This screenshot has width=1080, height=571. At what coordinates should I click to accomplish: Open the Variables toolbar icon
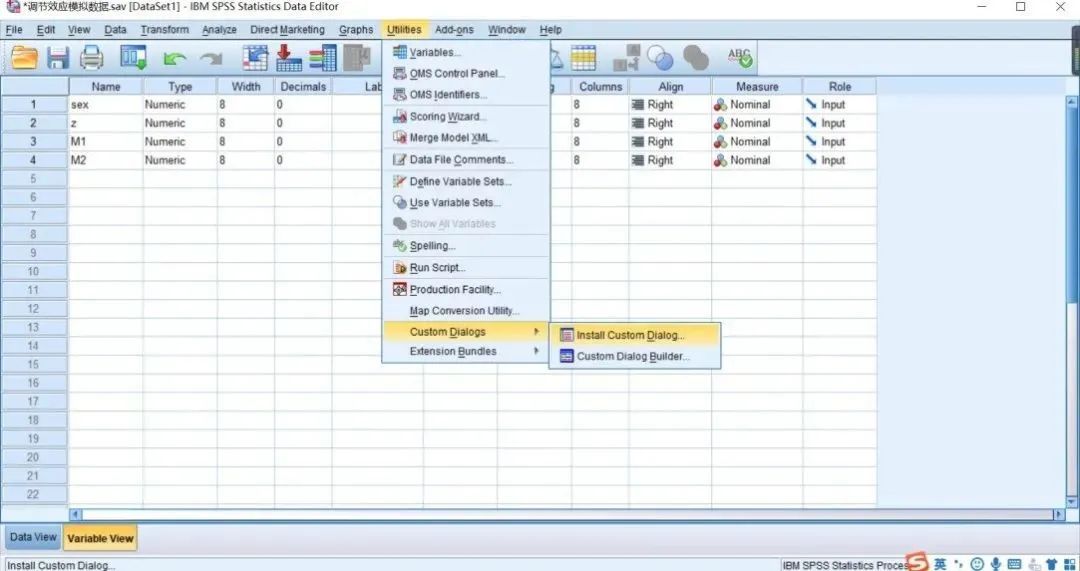pos(322,58)
